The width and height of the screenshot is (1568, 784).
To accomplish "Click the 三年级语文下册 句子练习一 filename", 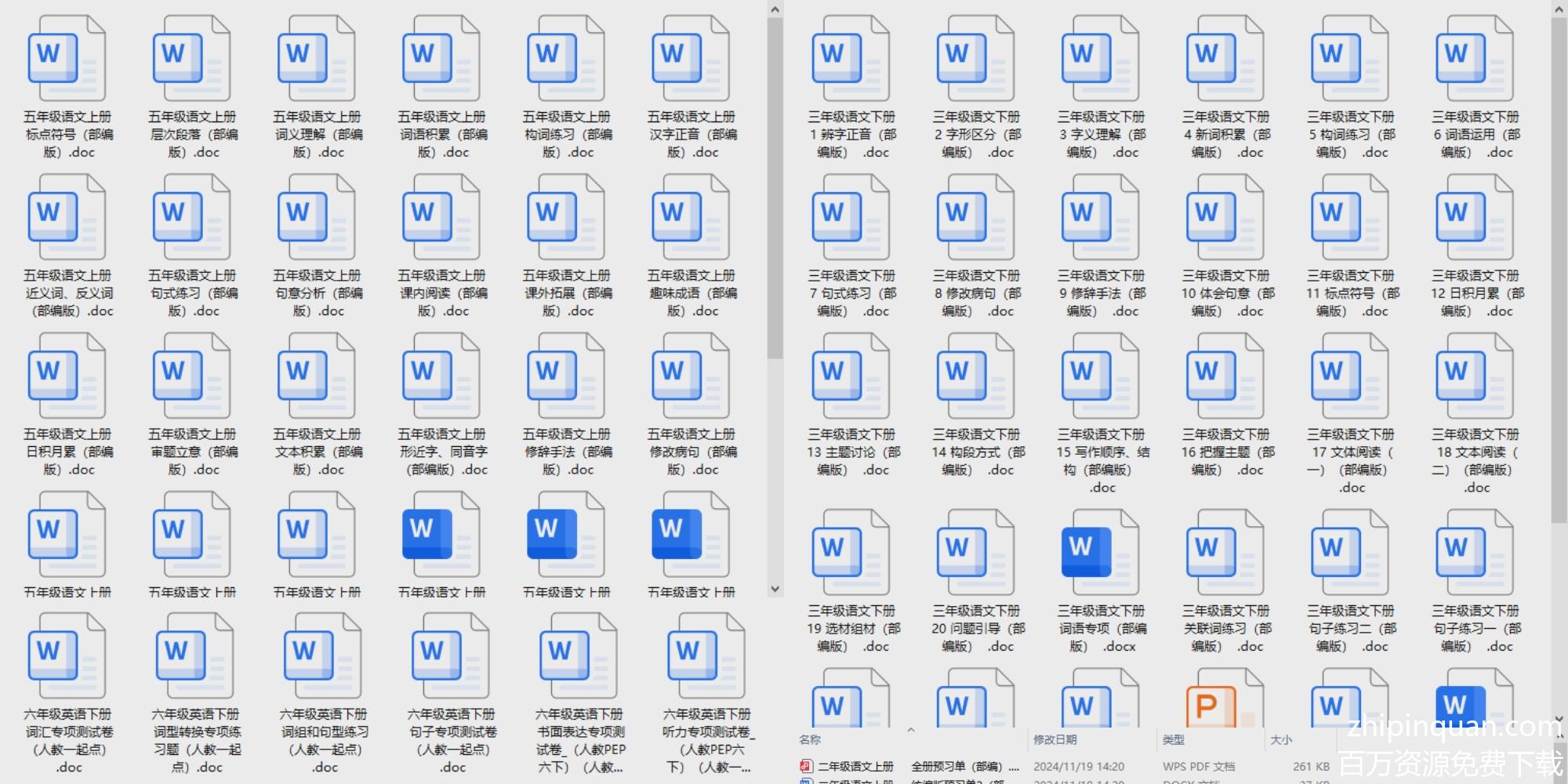I will [x=1477, y=628].
